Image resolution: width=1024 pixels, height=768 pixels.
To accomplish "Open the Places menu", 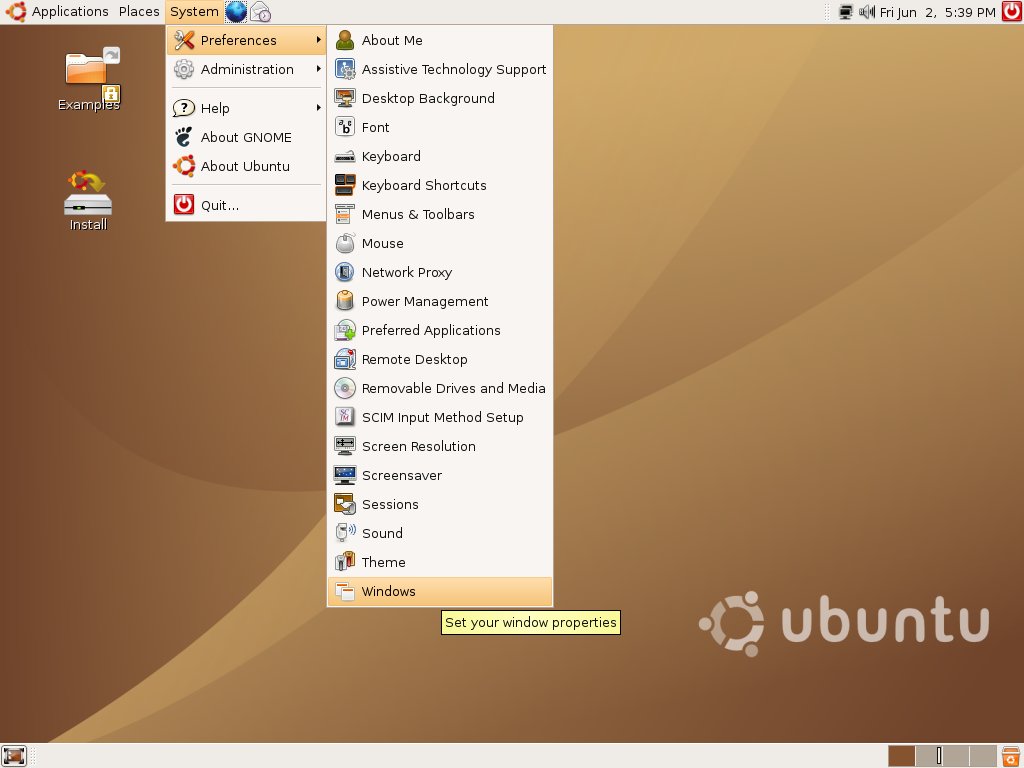I will [x=139, y=12].
